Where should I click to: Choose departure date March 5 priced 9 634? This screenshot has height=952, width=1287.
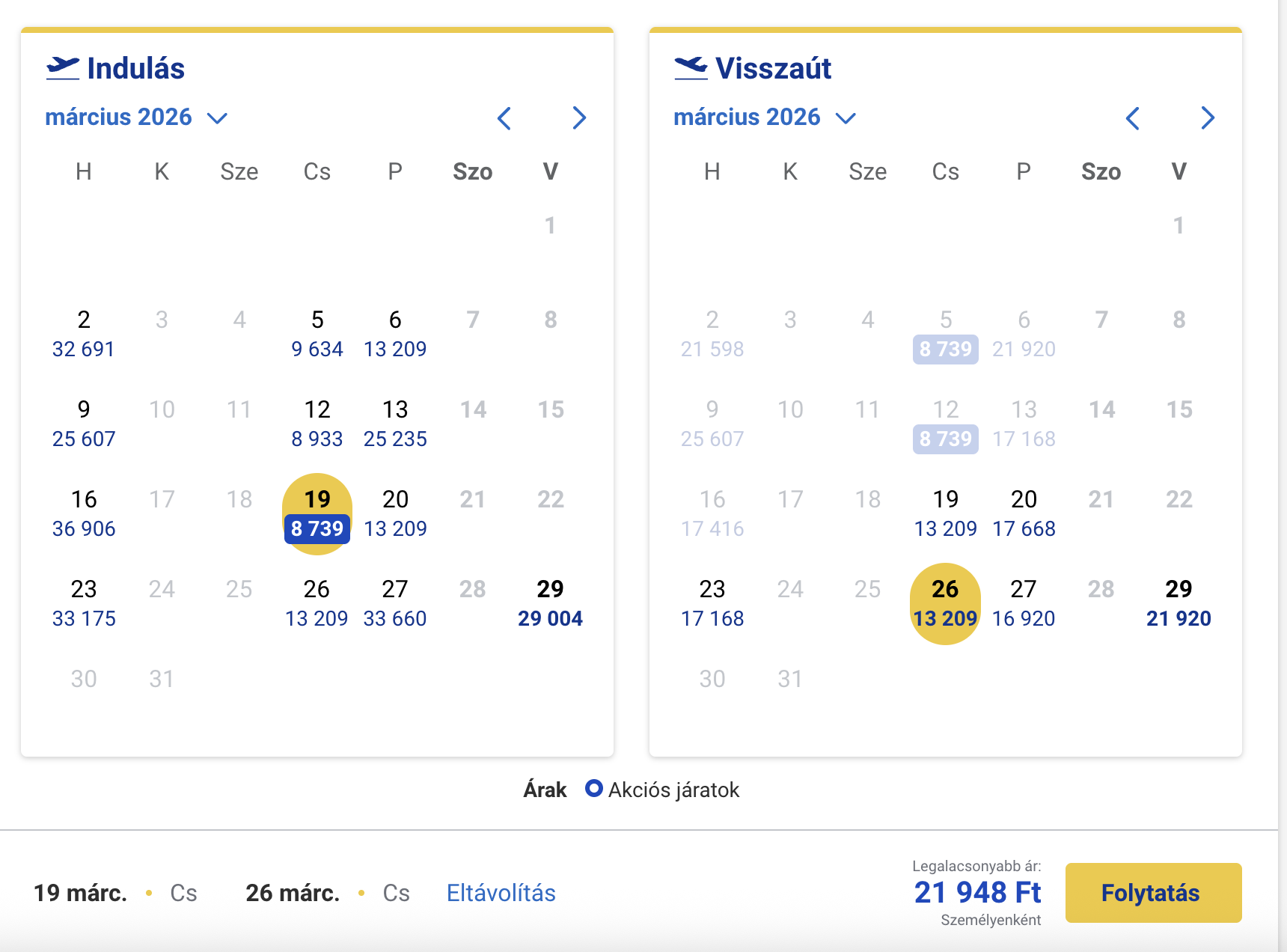tap(317, 334)
